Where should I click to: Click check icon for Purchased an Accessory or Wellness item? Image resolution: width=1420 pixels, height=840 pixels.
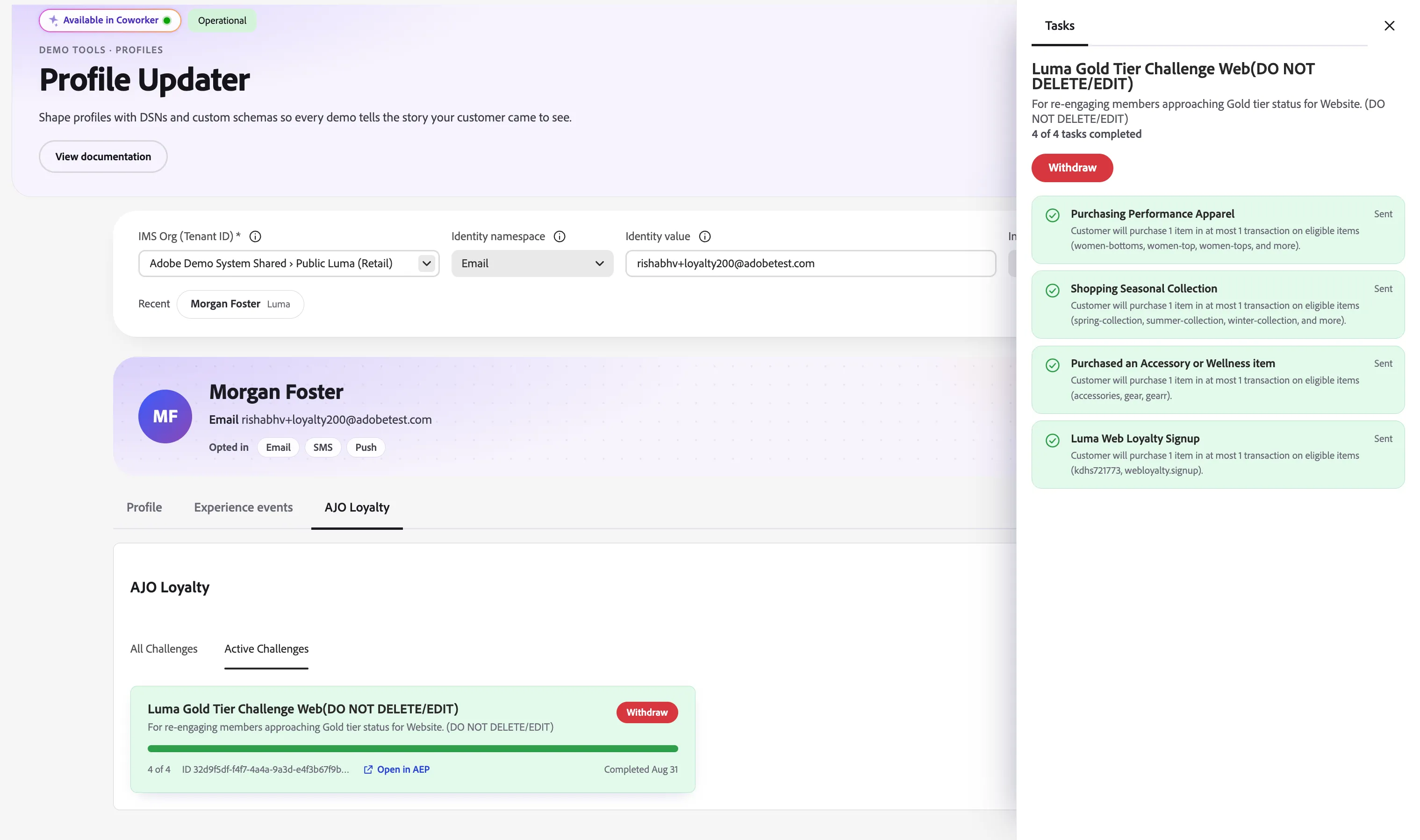click(1053, 365)
